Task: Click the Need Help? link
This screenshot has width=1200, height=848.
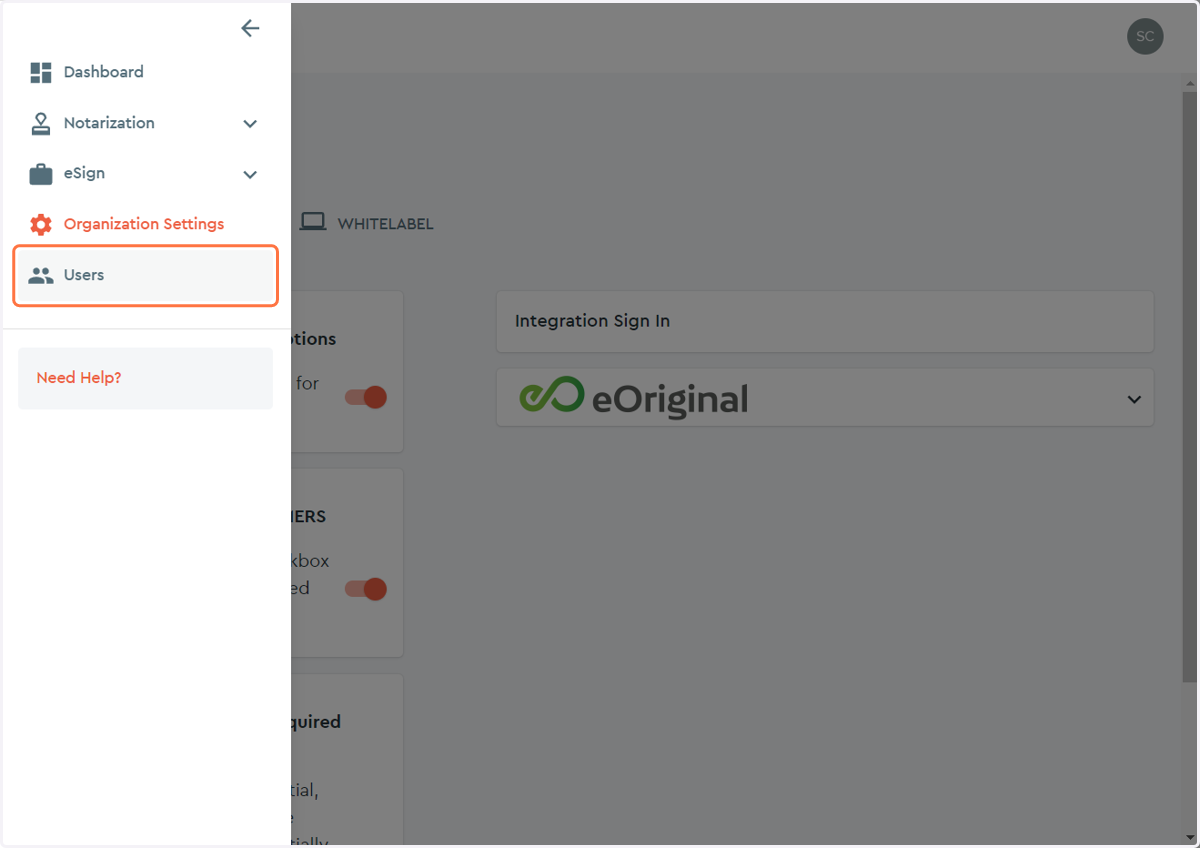Action: 79,378
